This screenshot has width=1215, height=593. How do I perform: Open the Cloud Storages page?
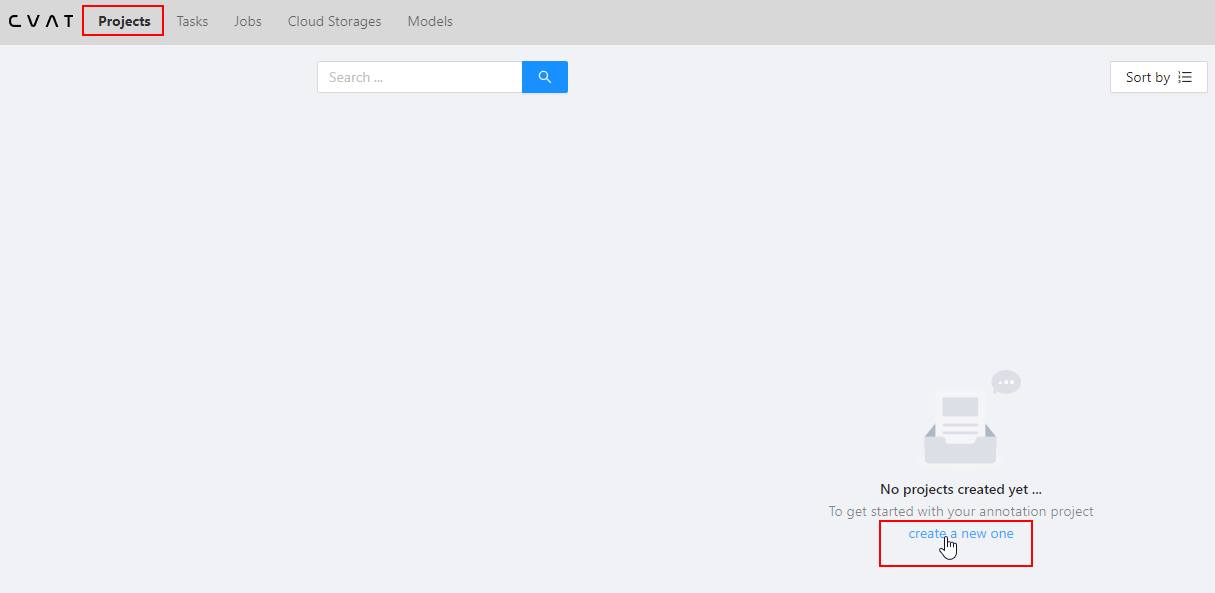click(x=334, y=20)
